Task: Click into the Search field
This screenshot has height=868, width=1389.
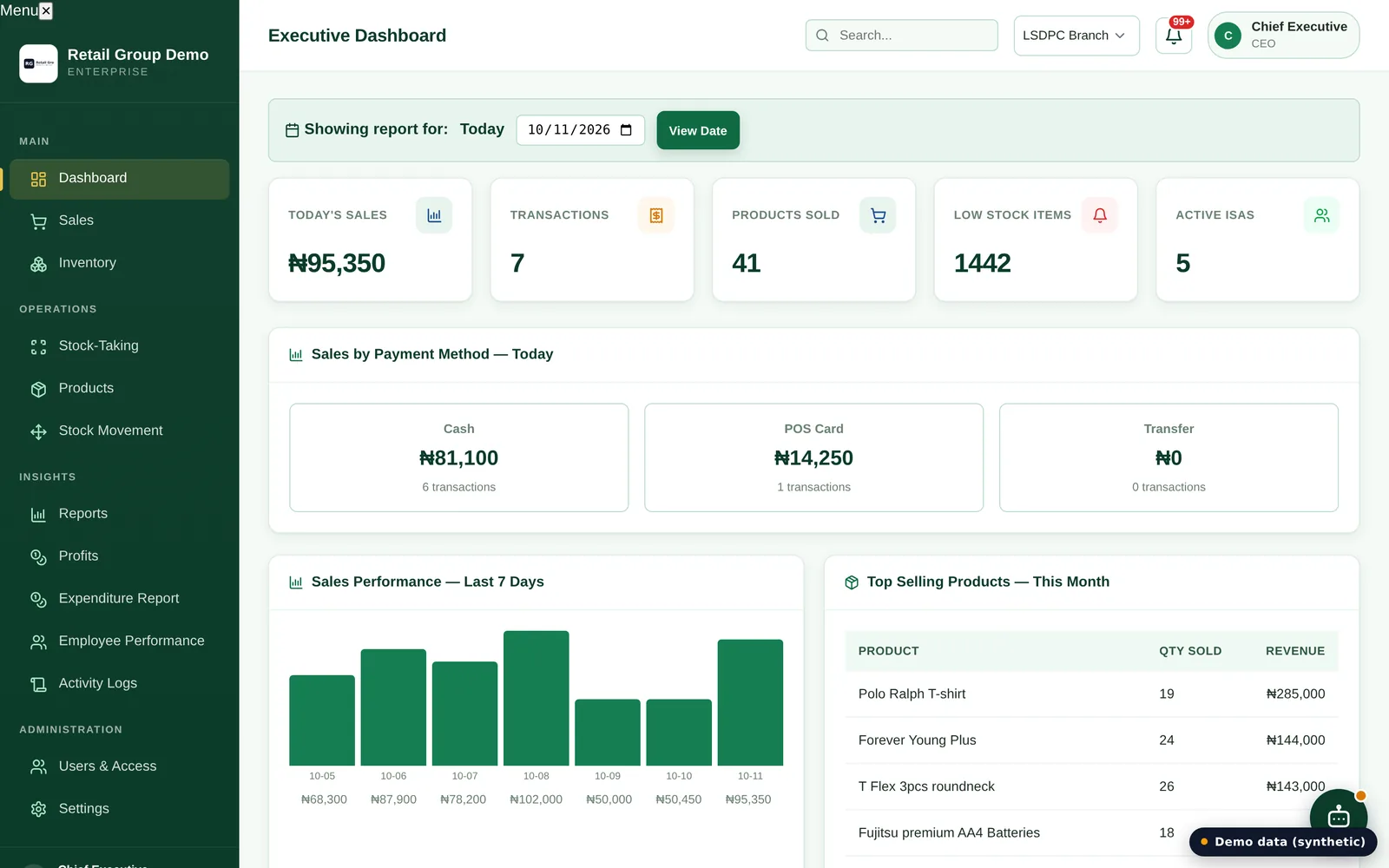Action: coord(902,36)
